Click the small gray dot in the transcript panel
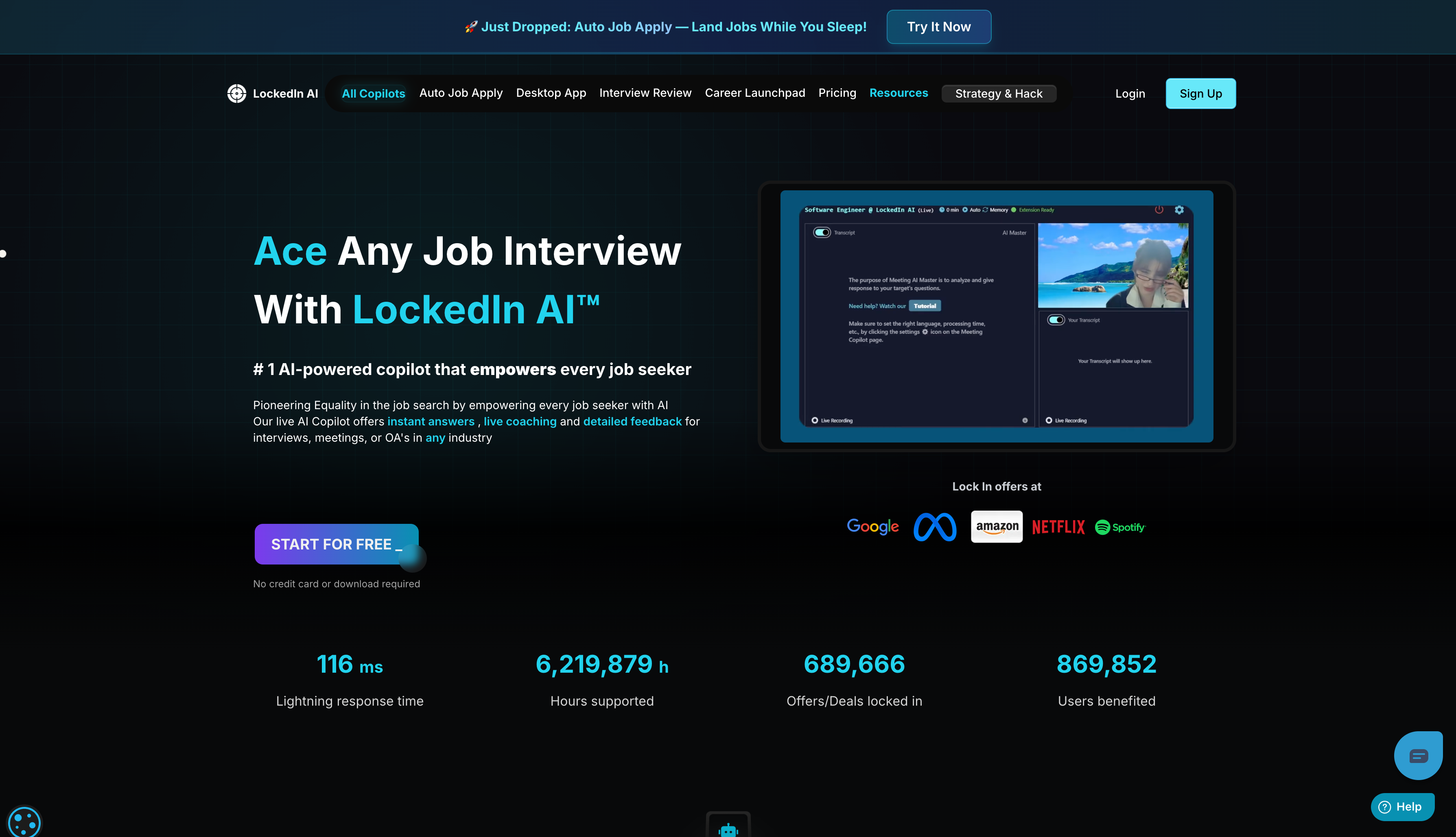1456x837 pixels. 1025,420
